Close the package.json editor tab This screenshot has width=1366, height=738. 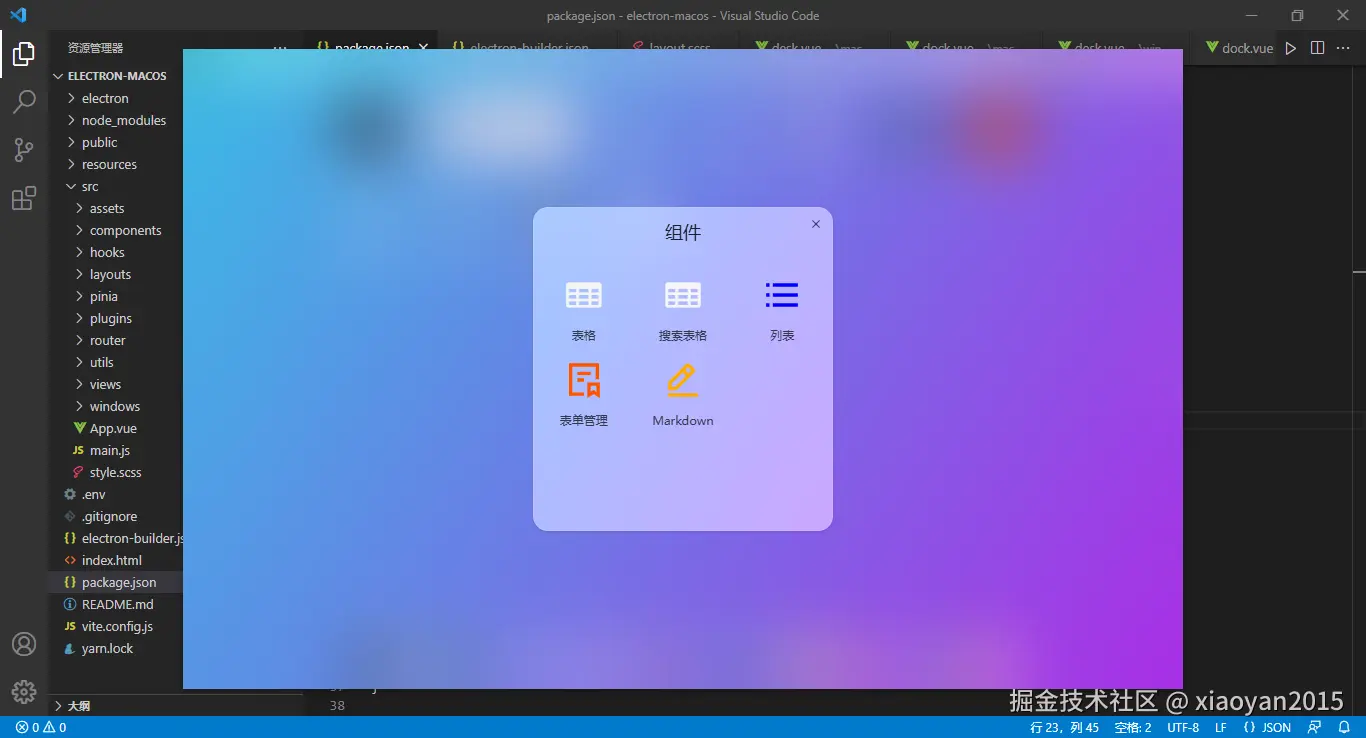click(x=424, y=47)
